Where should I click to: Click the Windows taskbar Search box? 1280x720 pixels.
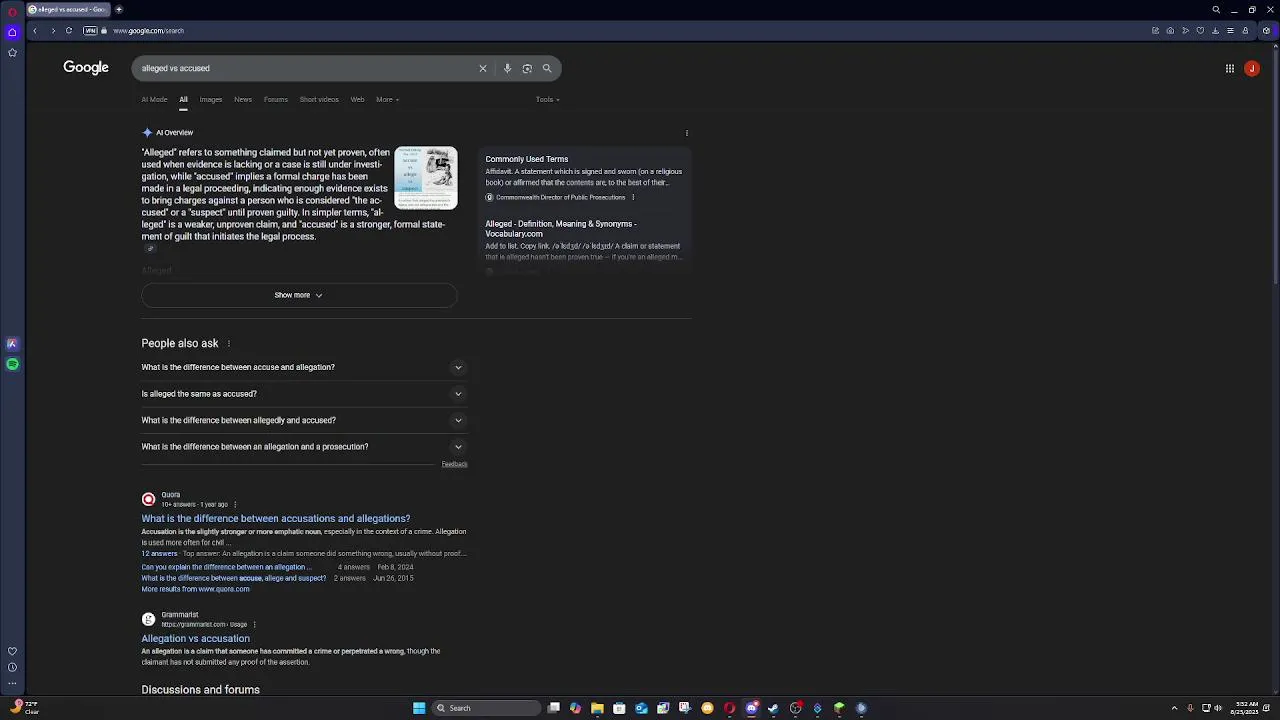[484, 708]
